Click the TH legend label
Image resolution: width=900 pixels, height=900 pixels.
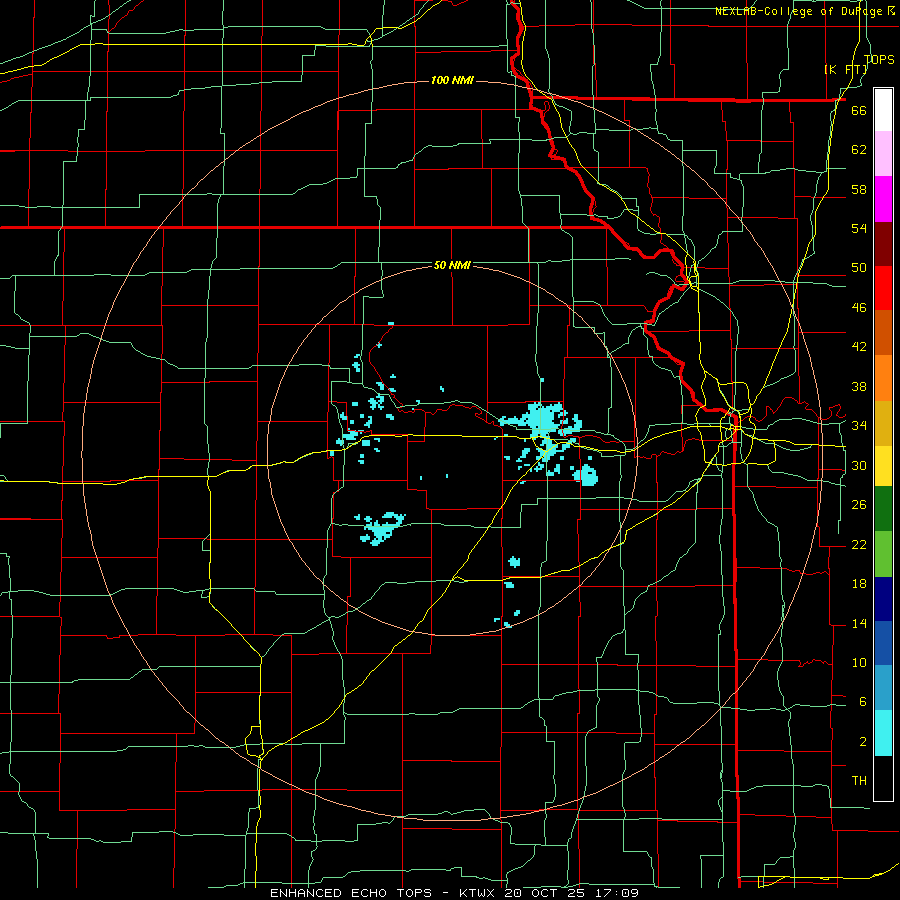859,780
